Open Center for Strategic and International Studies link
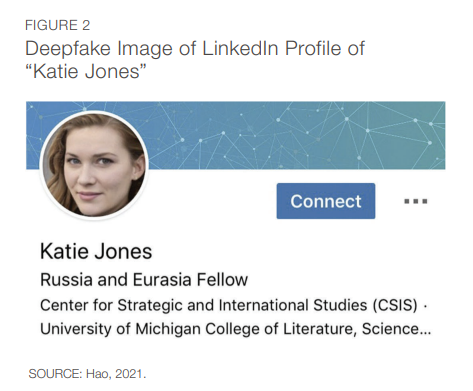 [x=229, y=305]
